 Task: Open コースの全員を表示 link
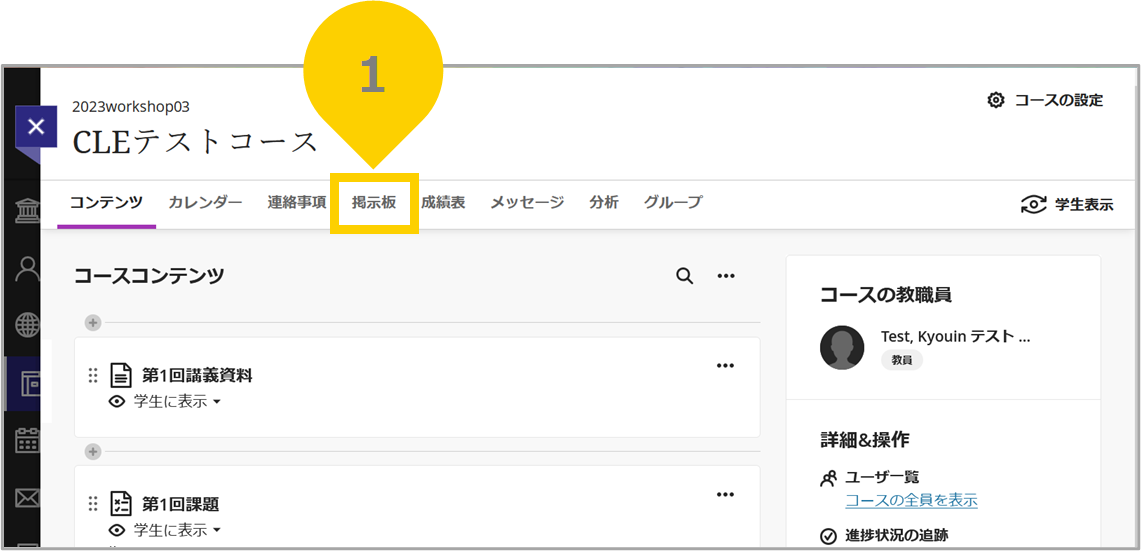click(911, 500)
